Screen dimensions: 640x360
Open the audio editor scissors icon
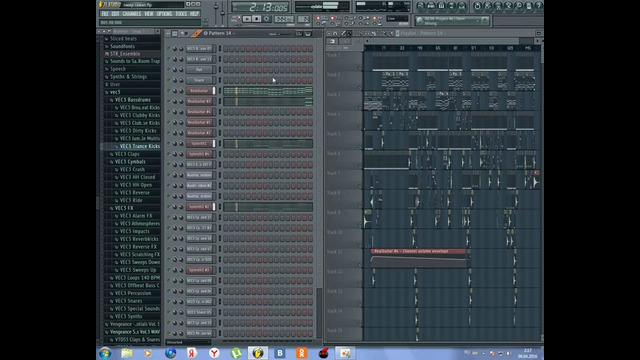click(x=508, y=6)
